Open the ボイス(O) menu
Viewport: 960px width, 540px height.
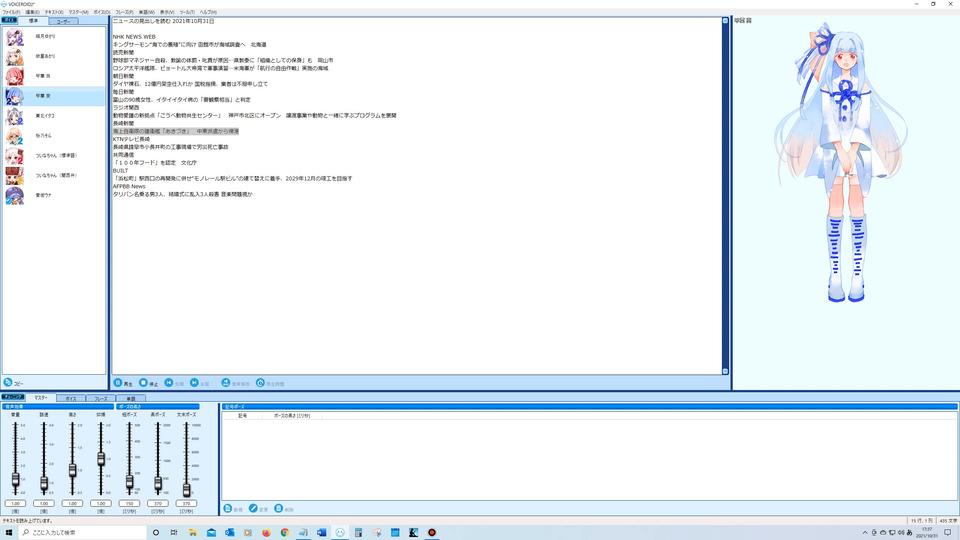click(102, 12)
